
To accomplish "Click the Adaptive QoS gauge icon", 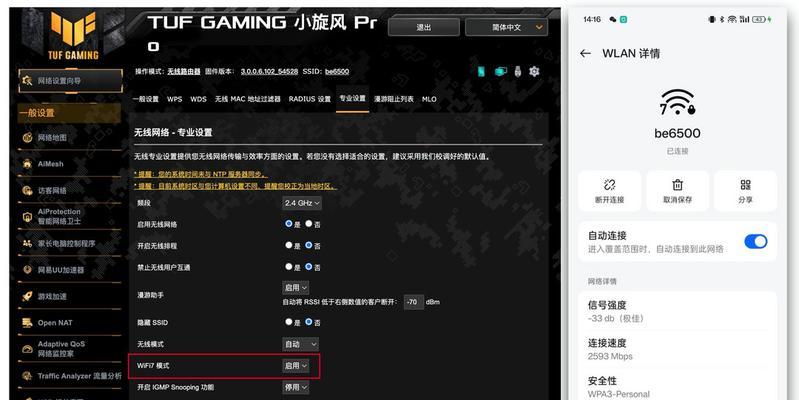I will point(28,349).
